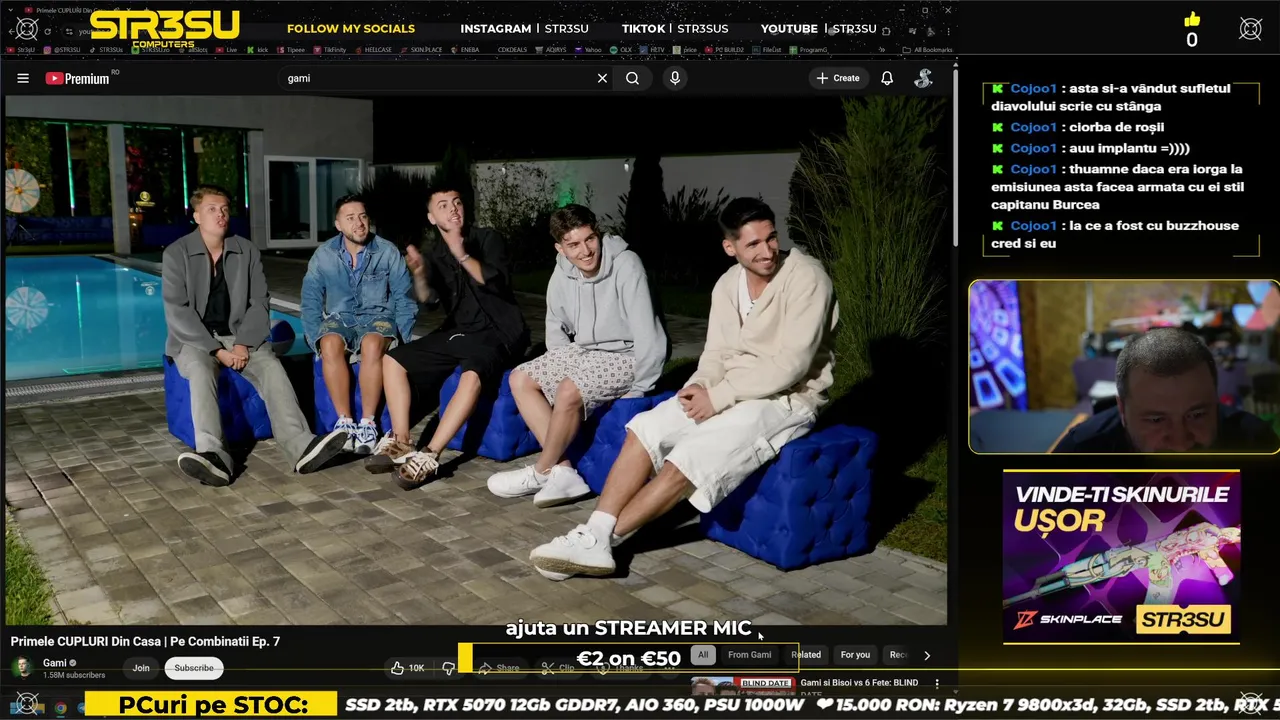Screen dimensions: 1280x720
Task: Open the HELLCASE bookmark
Action: (372, 49)
